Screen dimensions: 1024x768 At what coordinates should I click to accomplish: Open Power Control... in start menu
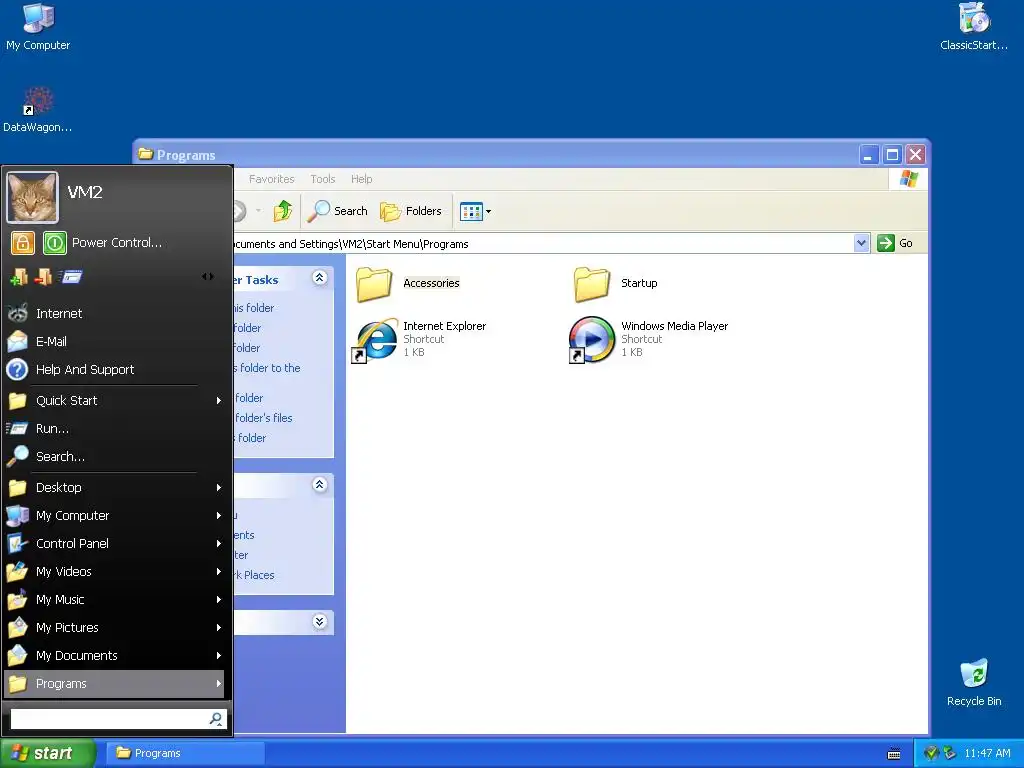[x=117, y=243]
